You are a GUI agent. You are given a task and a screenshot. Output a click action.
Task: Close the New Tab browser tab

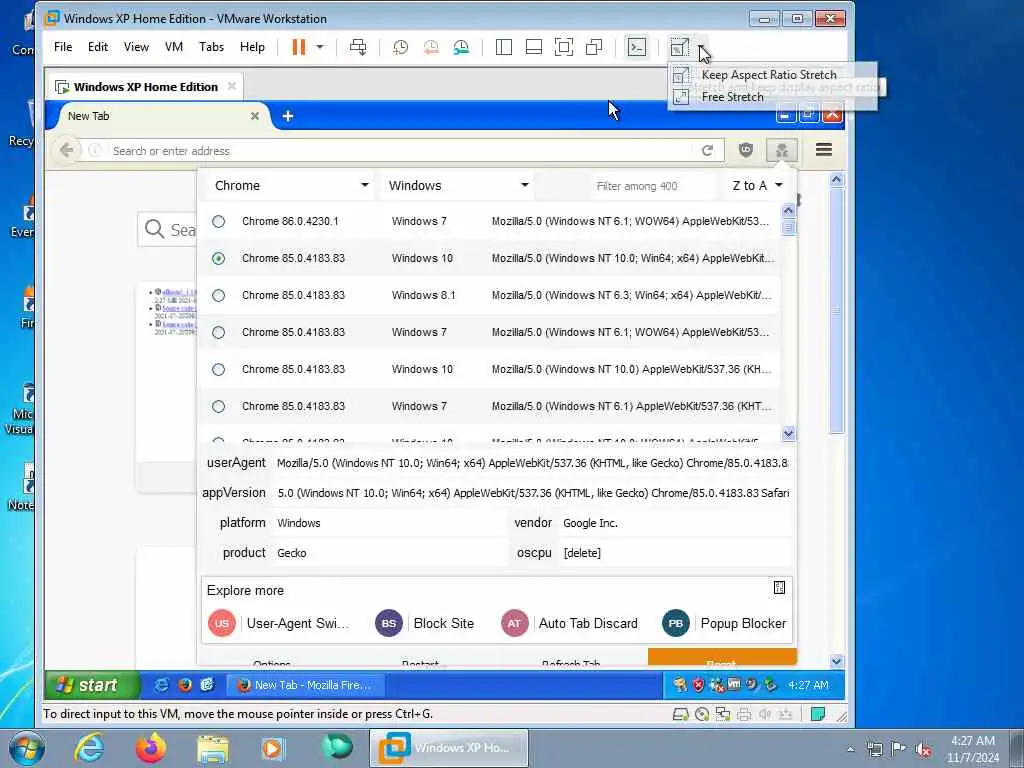pos(255,116)
